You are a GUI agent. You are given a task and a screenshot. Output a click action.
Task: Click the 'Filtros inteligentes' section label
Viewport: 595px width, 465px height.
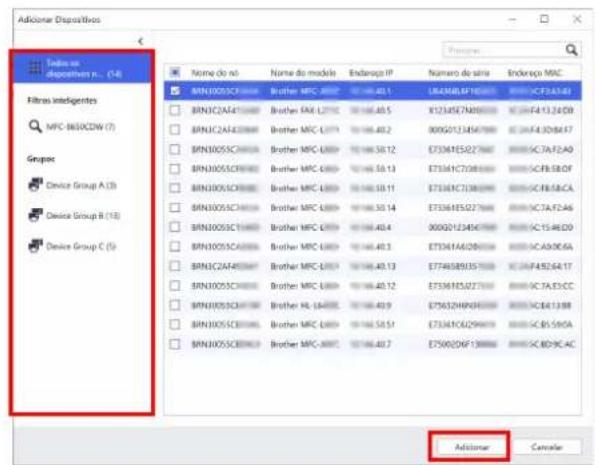click(62, 100)
